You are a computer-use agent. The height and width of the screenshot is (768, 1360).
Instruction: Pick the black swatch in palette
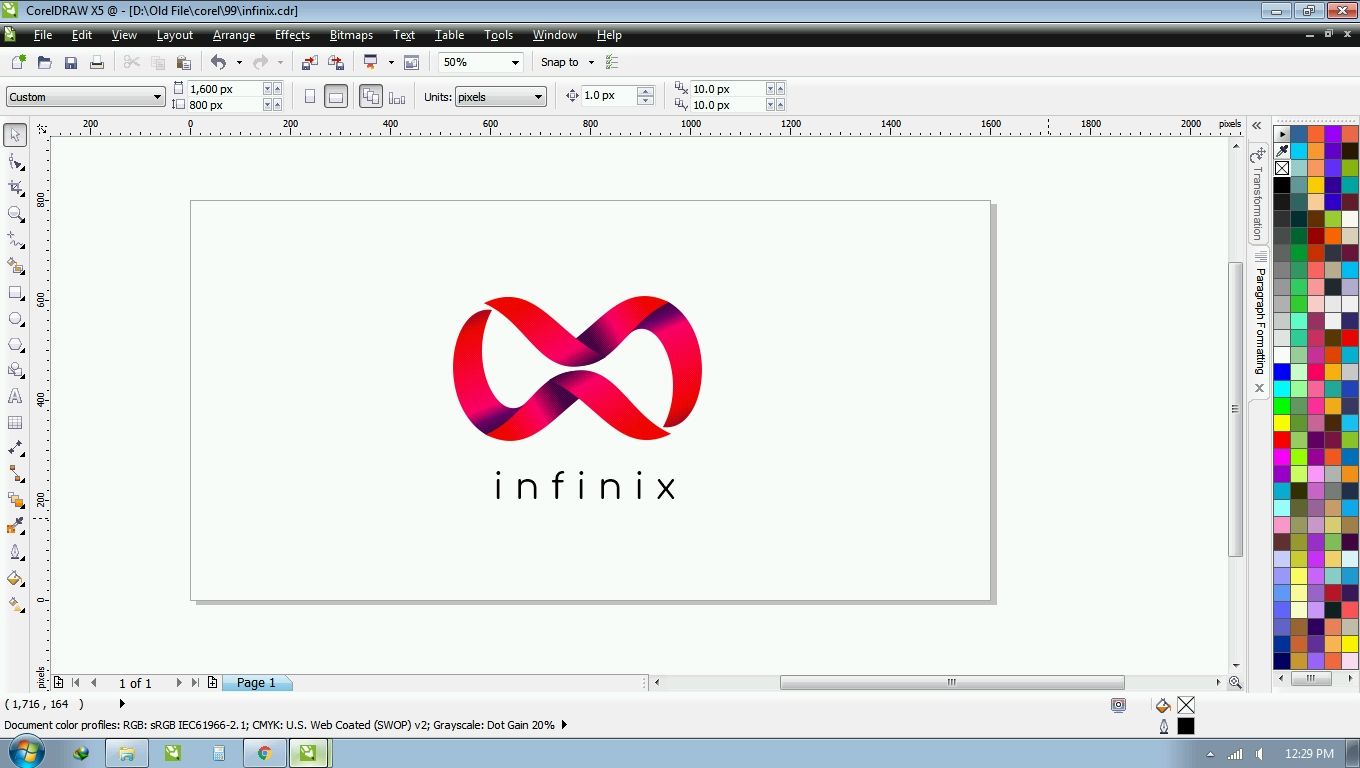point(1282,185)
